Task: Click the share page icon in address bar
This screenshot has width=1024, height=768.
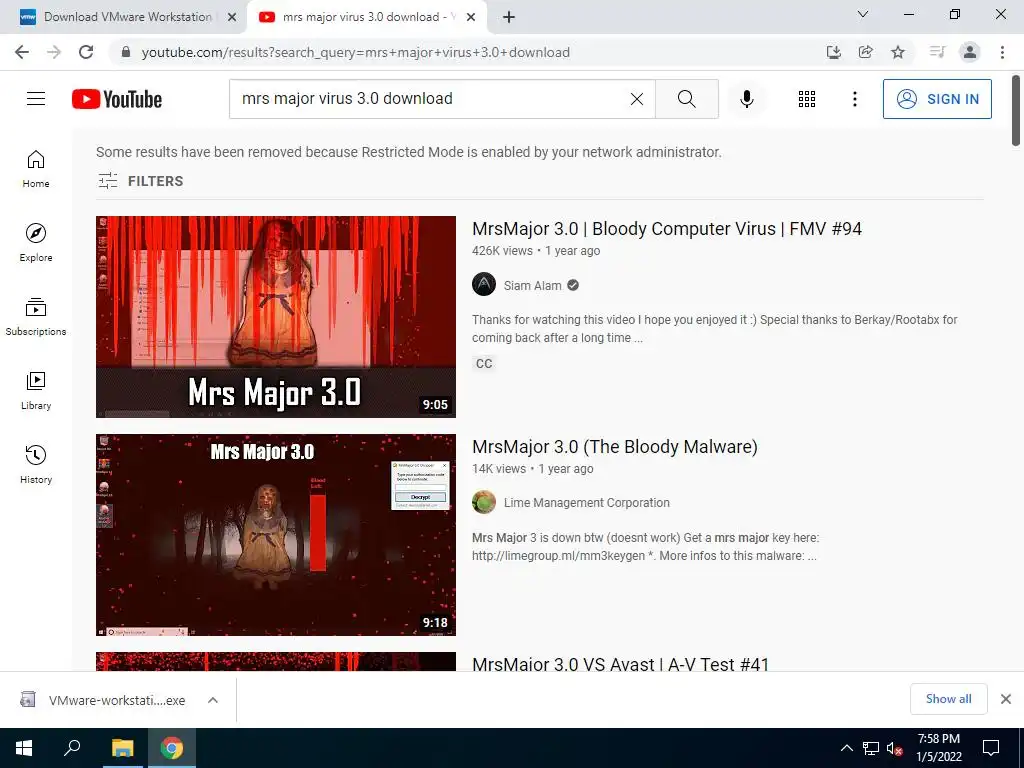Action: 865,52
